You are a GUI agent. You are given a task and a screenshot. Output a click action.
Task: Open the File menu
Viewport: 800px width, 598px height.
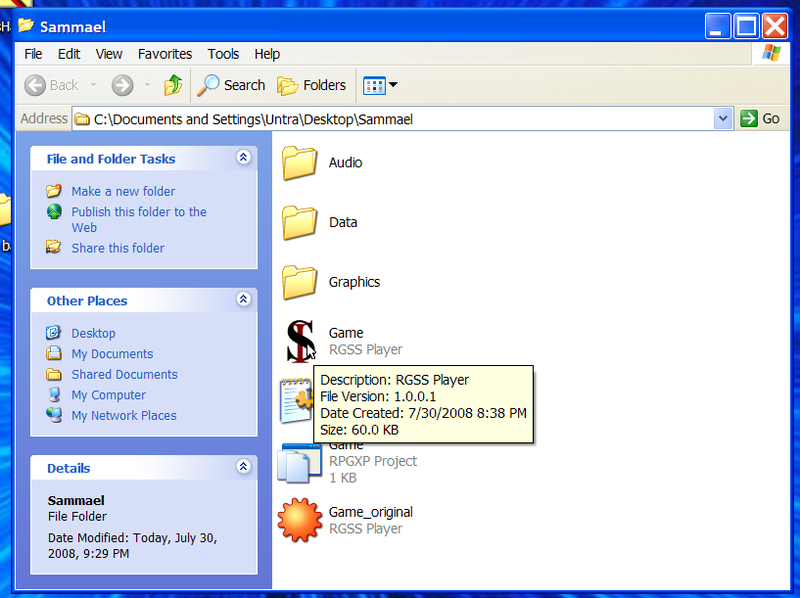tap(33, 54)
